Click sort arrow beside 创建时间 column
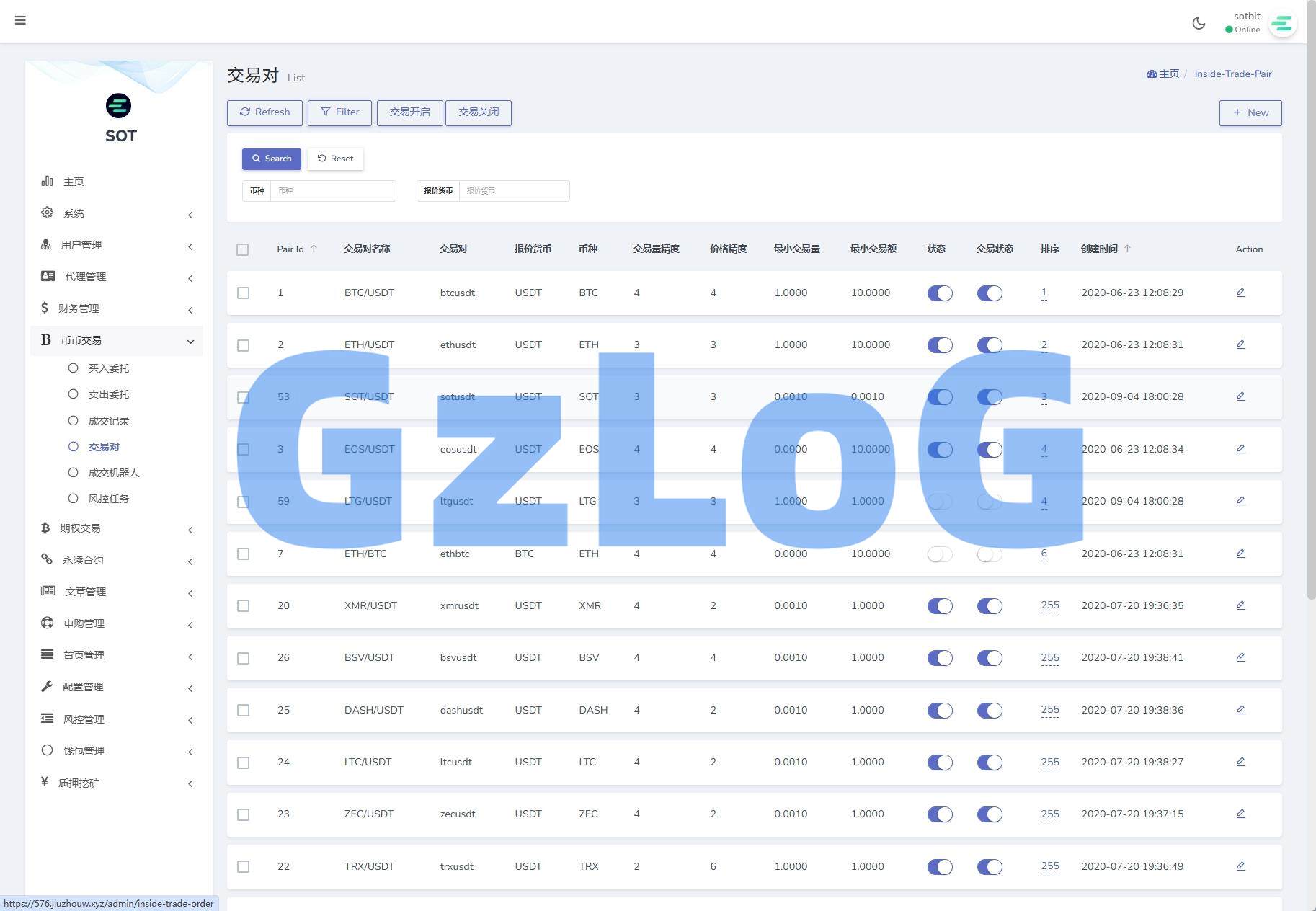Screen dimensions: 1316x911 [1127, 249]
